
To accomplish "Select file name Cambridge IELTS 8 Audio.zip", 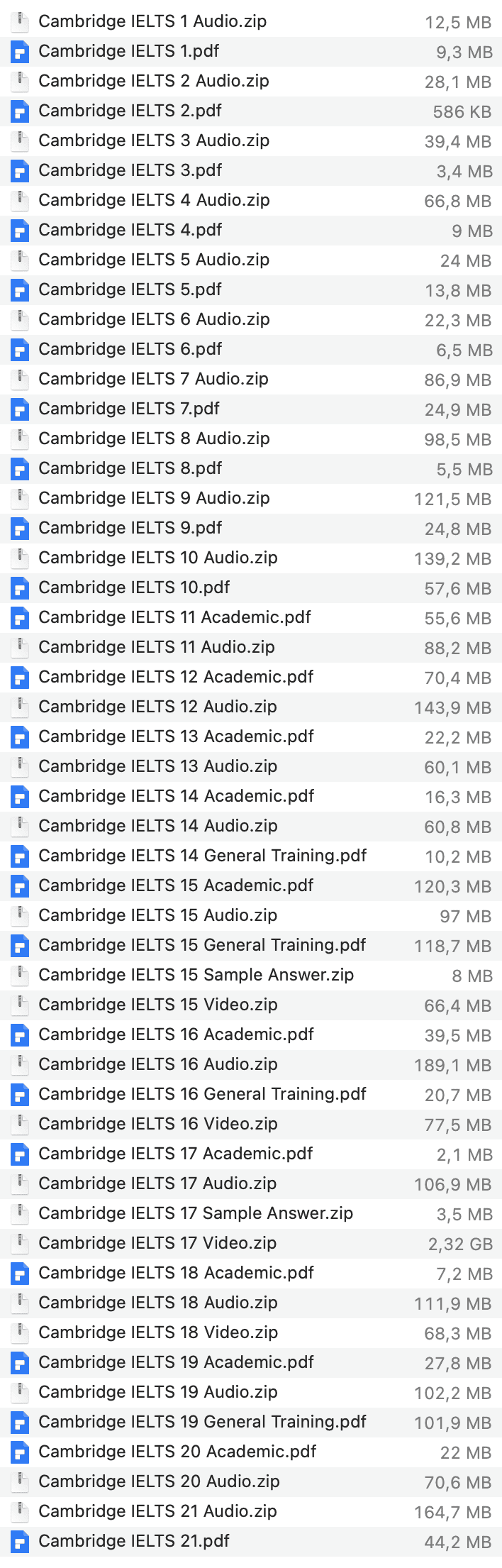I will click(155, 438).
